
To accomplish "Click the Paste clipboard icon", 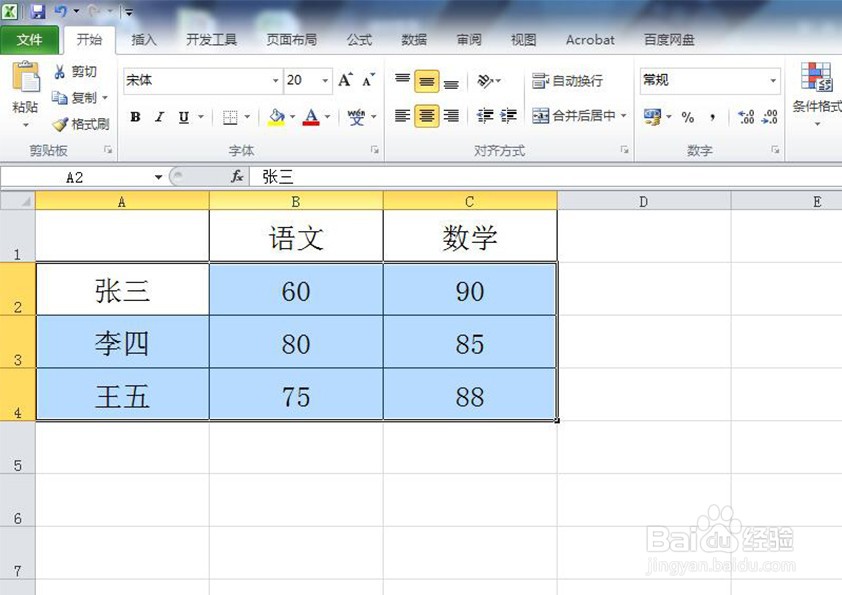I will coord(25,78).
